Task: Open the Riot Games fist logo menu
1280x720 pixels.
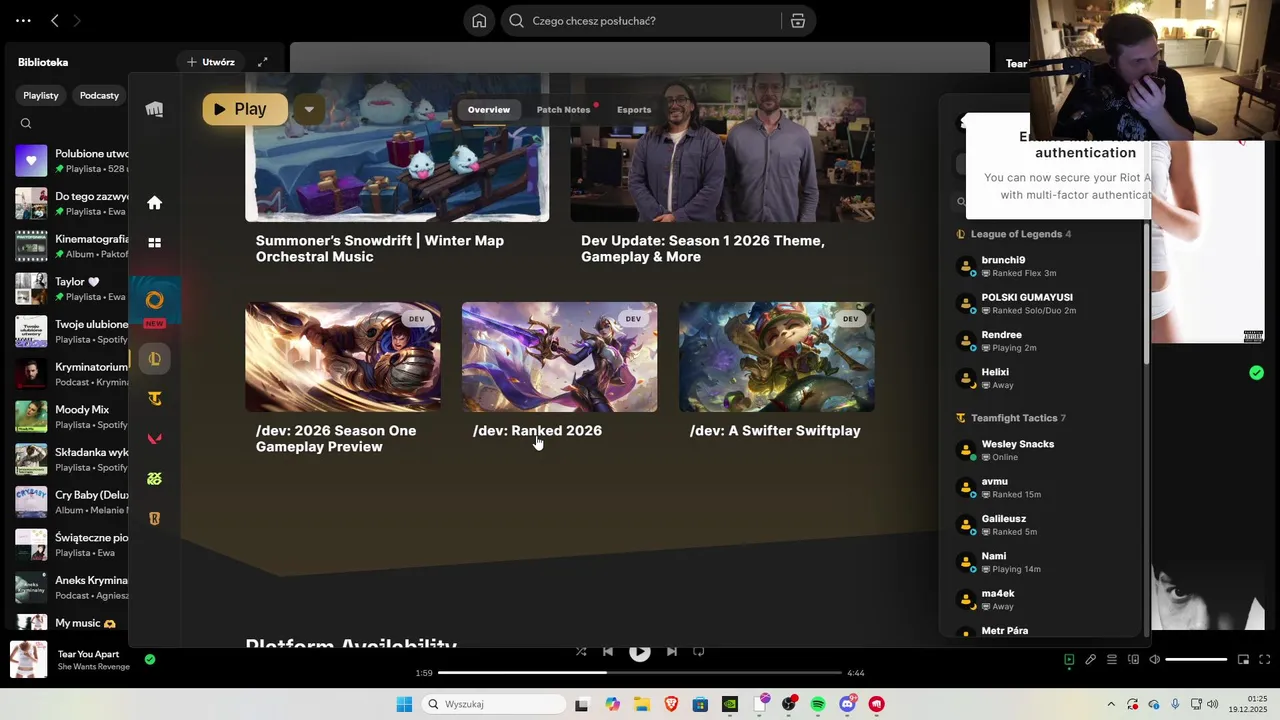Action: (x=154, y=109)
